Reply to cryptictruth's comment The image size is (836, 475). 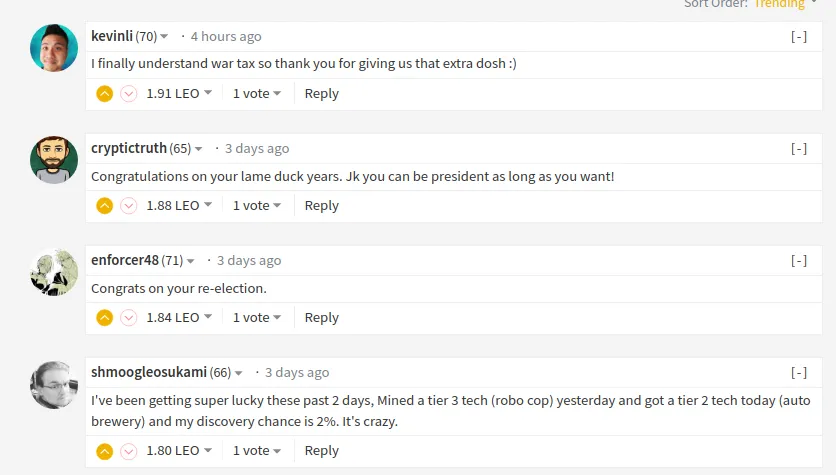(x=321, y=205)
